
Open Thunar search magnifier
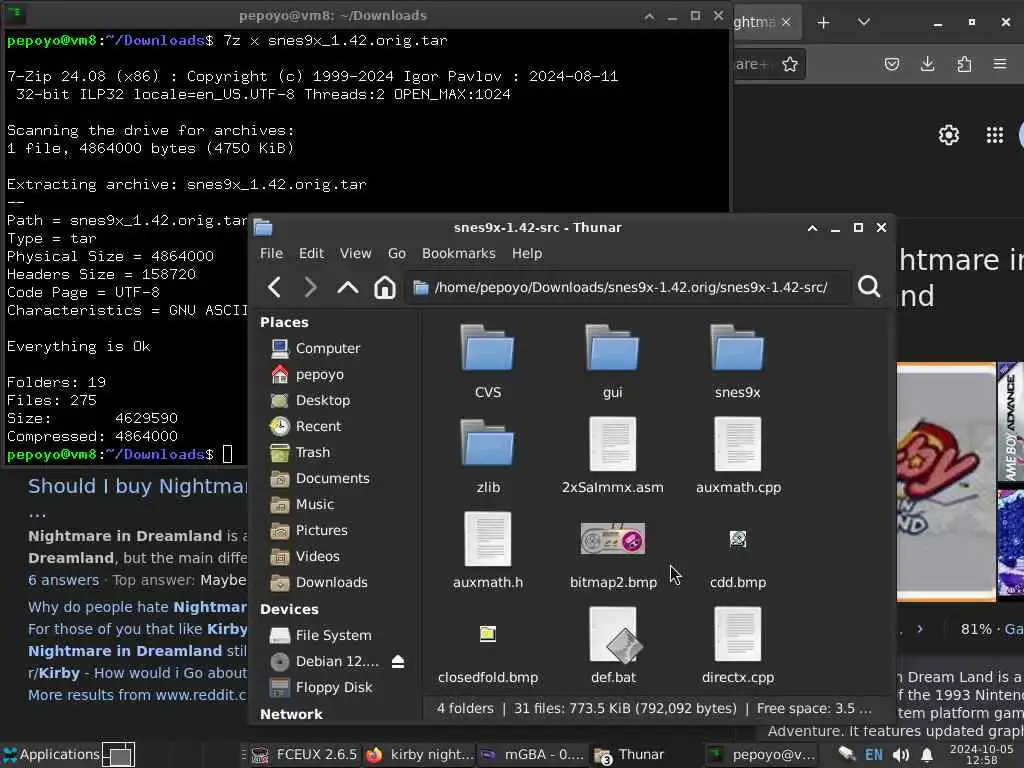pos(869,287)
